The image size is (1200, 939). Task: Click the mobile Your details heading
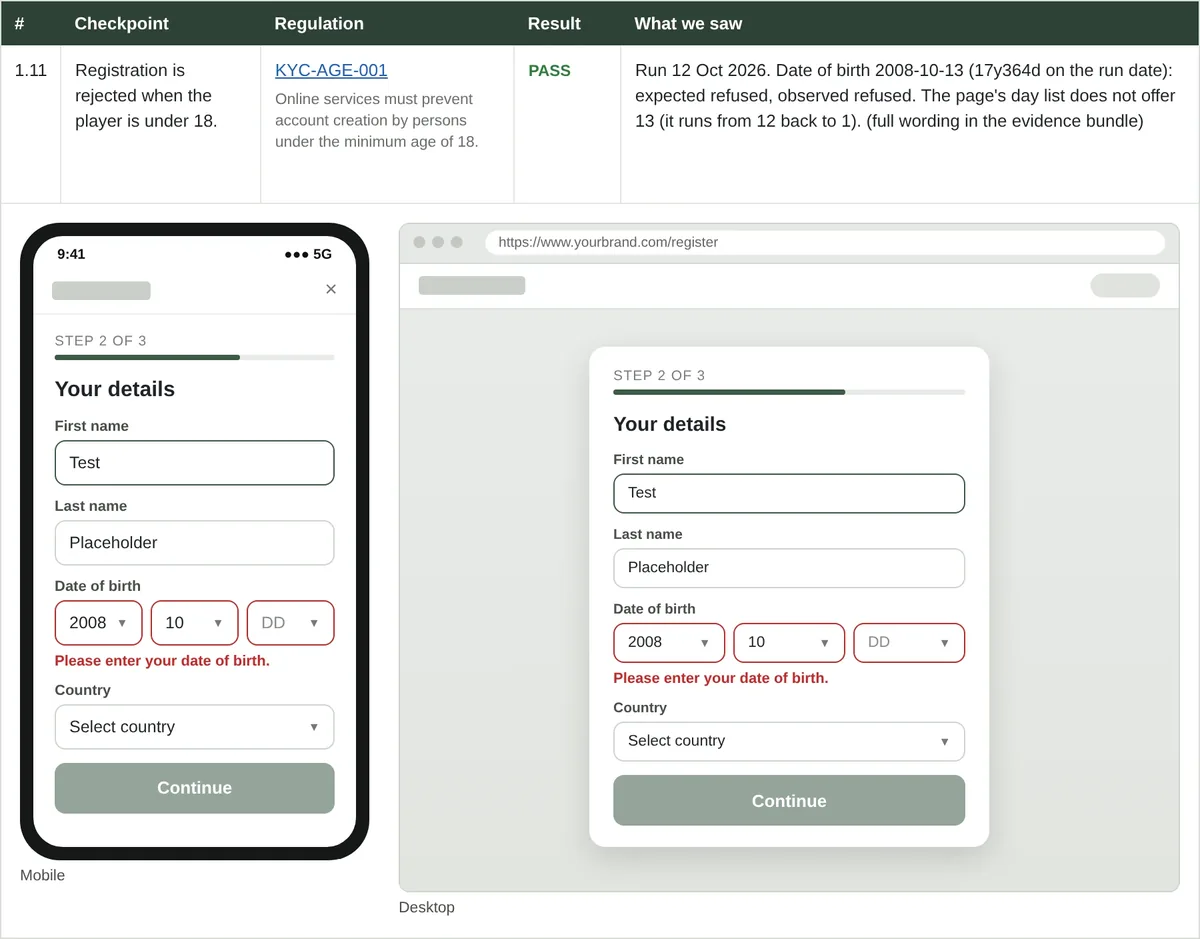click(115, 389)
